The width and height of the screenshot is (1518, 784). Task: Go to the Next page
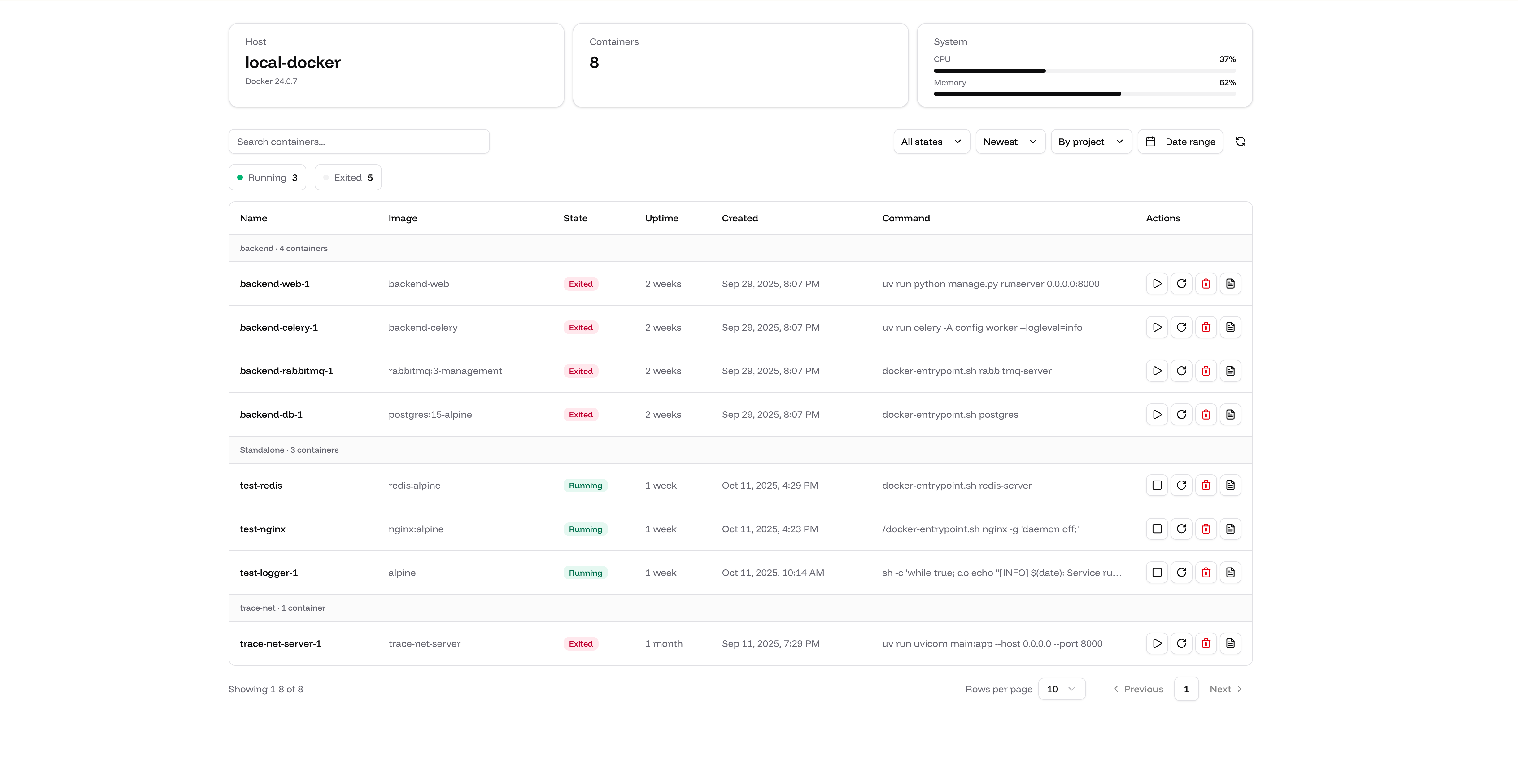pos(1225,689)
